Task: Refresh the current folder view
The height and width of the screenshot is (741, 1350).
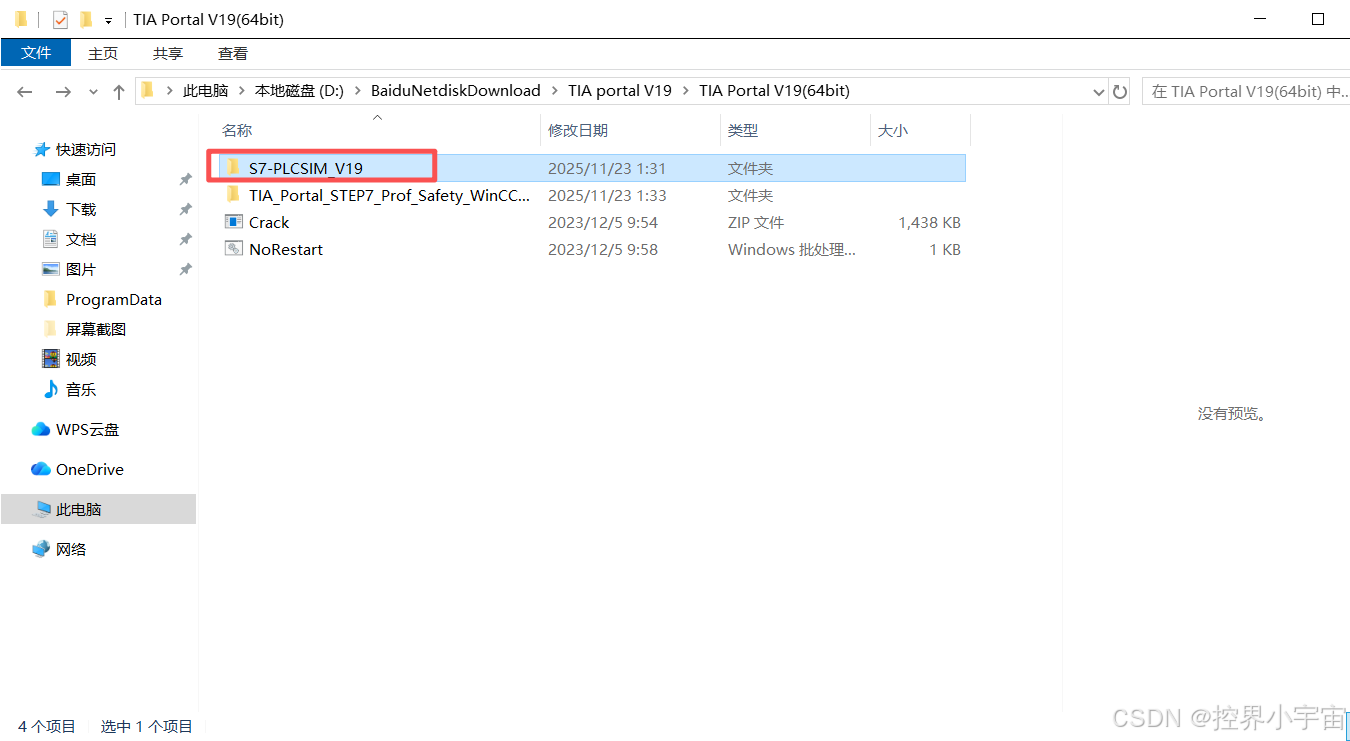Action: pyautogui.click(x=1120, y=91)
